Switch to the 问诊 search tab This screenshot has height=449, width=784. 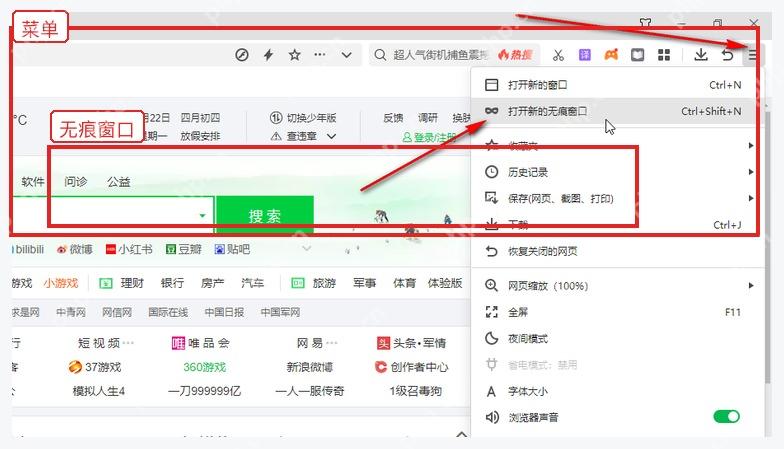tap(76, 182)
